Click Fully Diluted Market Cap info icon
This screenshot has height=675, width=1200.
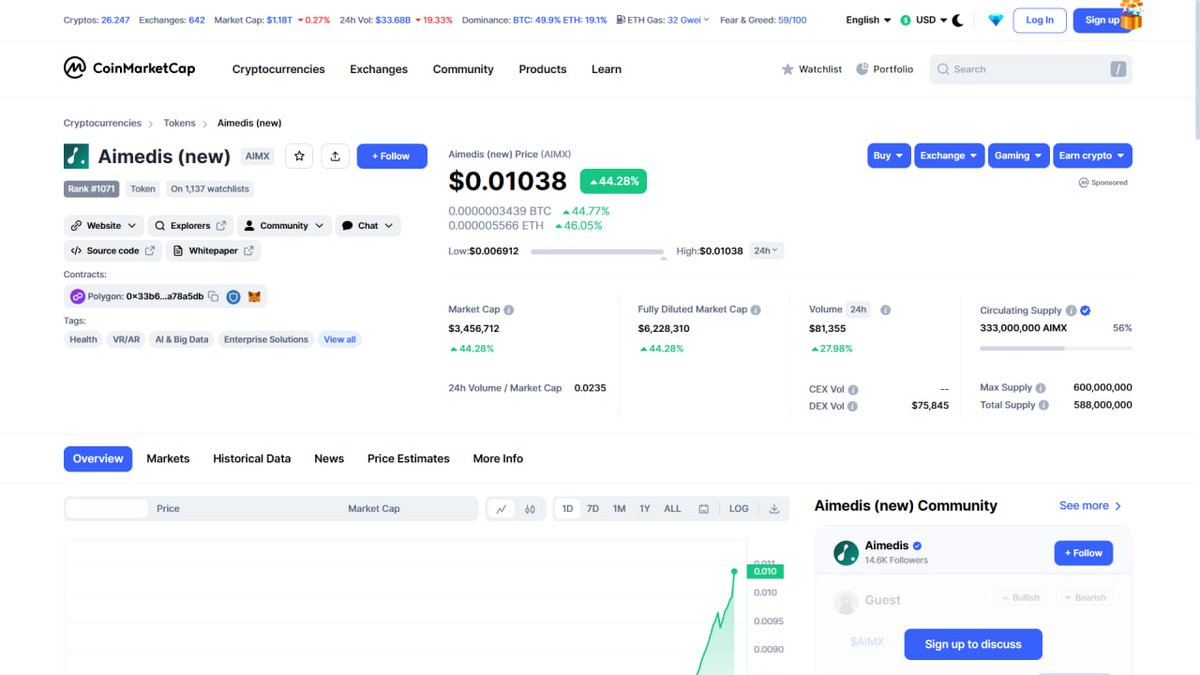coord(756,310)
